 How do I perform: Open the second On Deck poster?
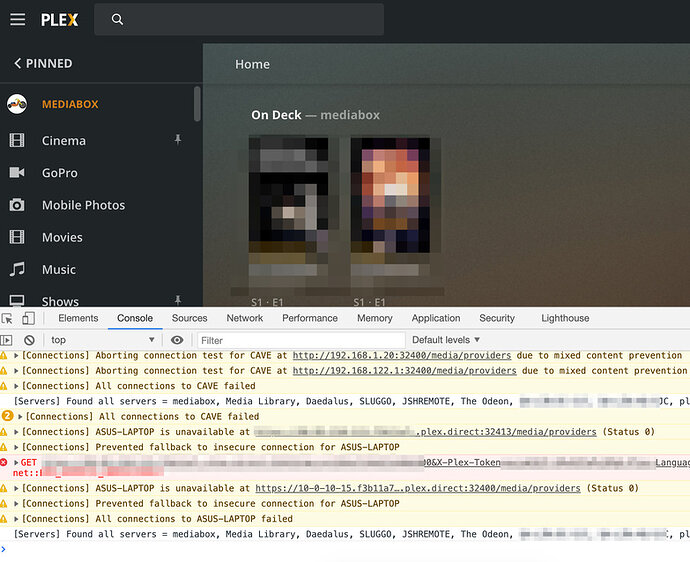coord(390,195)
